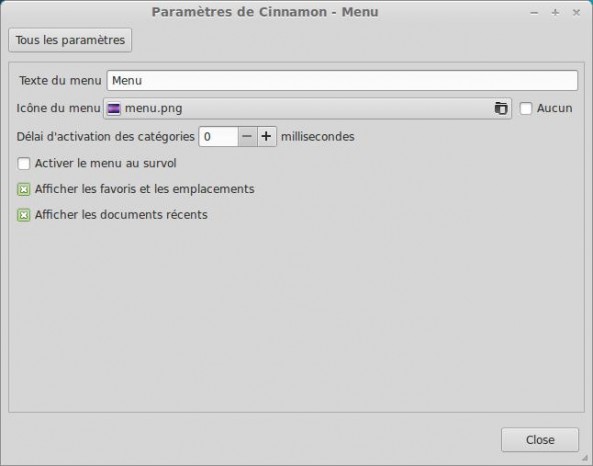
Task: Enable the Aucun checkbox
Action: pyautogui.click(x=526, y=109)
